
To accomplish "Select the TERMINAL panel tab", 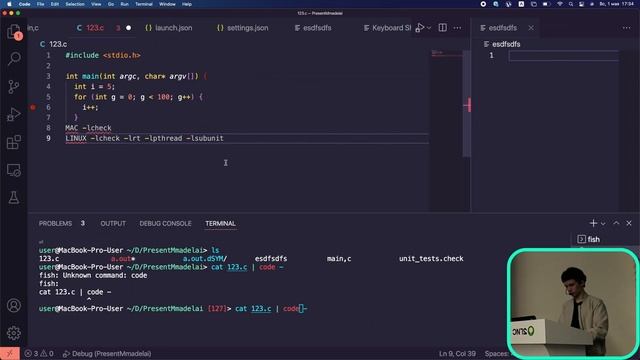I will point(220,223).
